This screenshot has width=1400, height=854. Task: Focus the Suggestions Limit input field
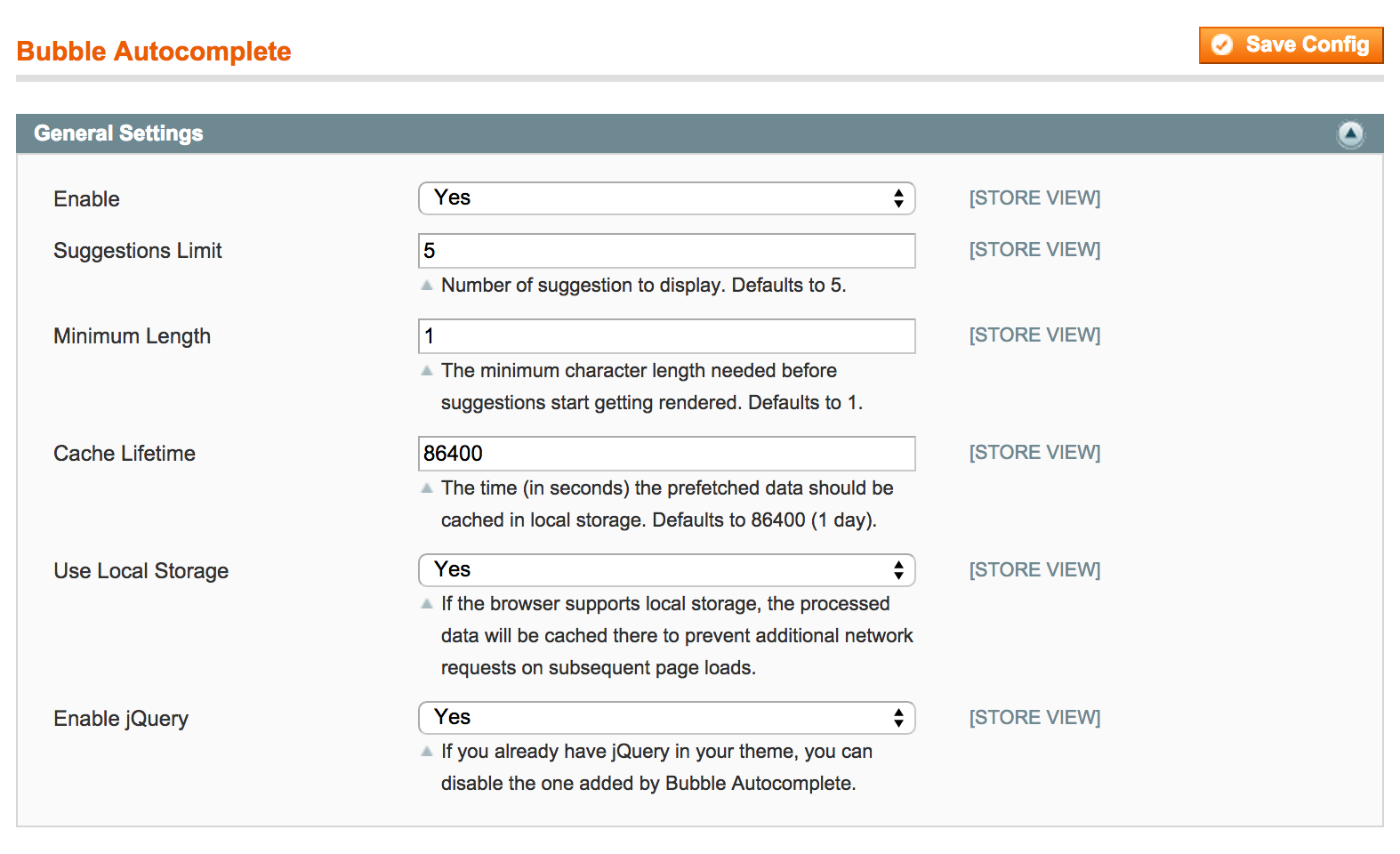pyautogui.click(x=666, y=251)
